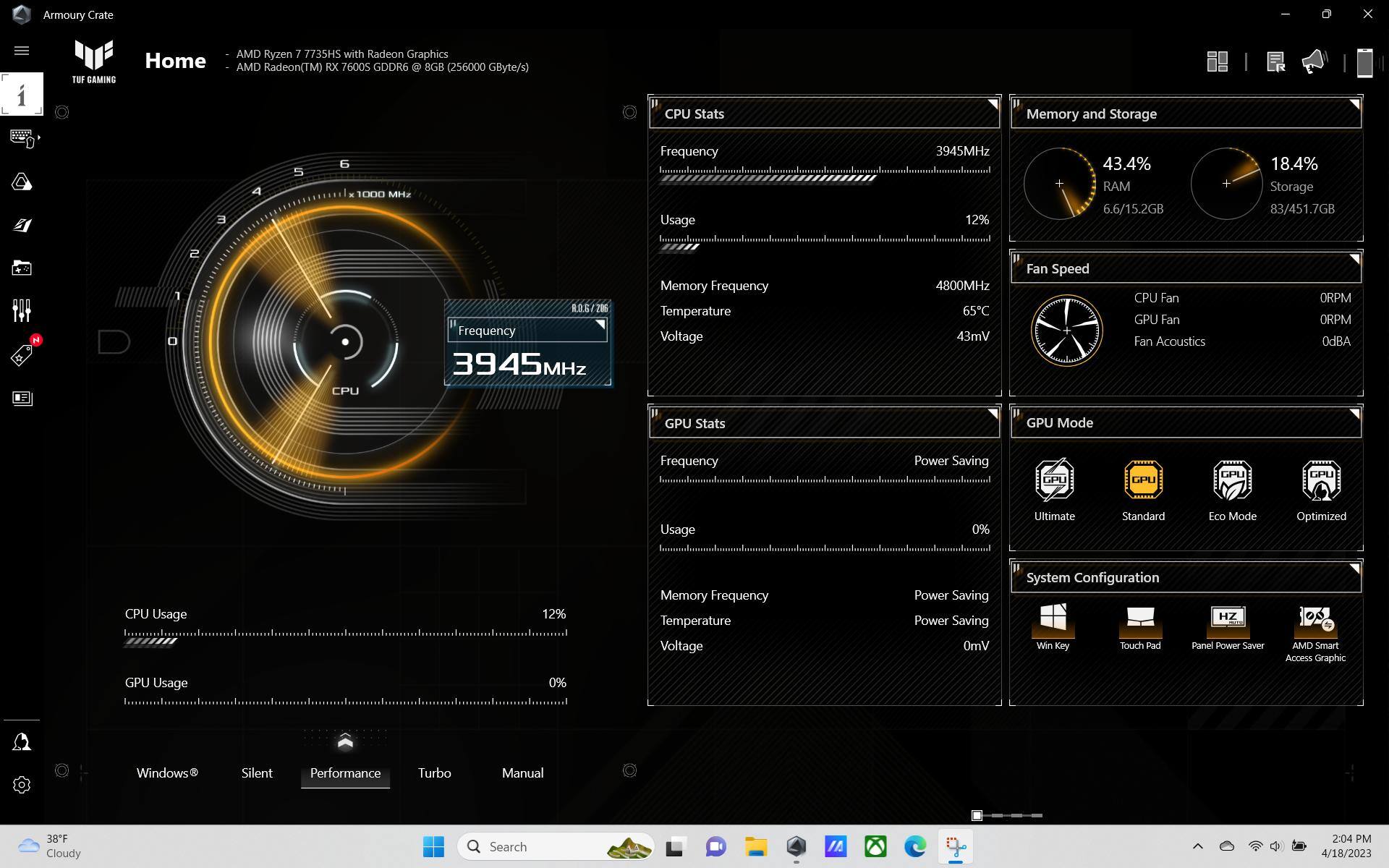Open the Device keyboard icon in sidebar
1389x868 pixels.
pyautogui.click(x=22, y=137)
